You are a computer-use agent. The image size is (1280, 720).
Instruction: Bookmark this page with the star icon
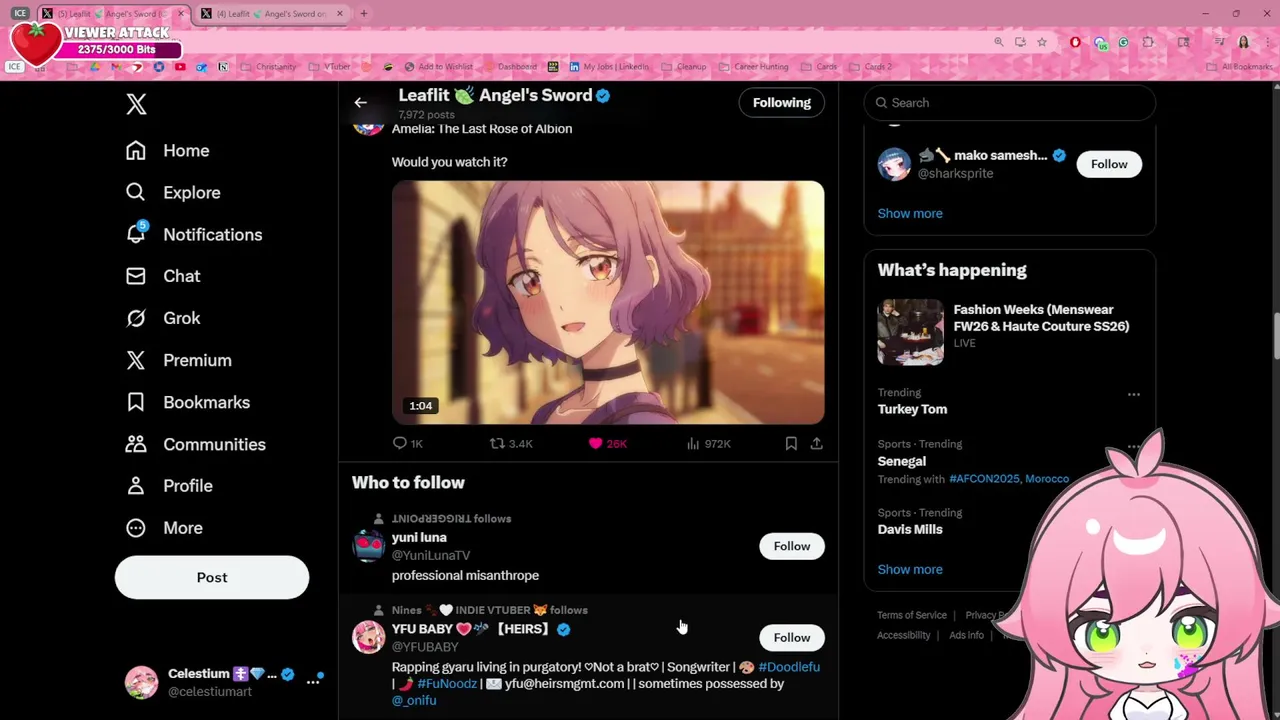click(x=1042, y=42)
